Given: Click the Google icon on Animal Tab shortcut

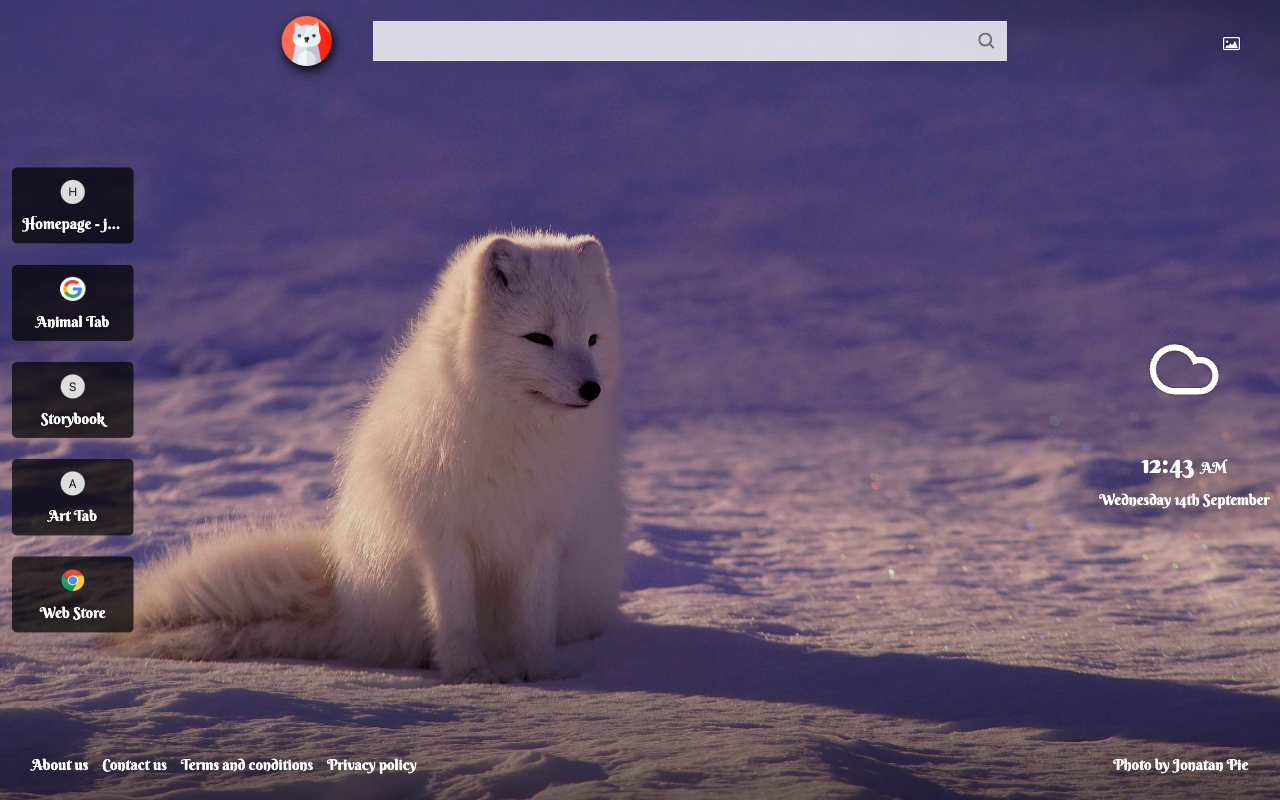Looking at the screenshot, I should (72, 288).
